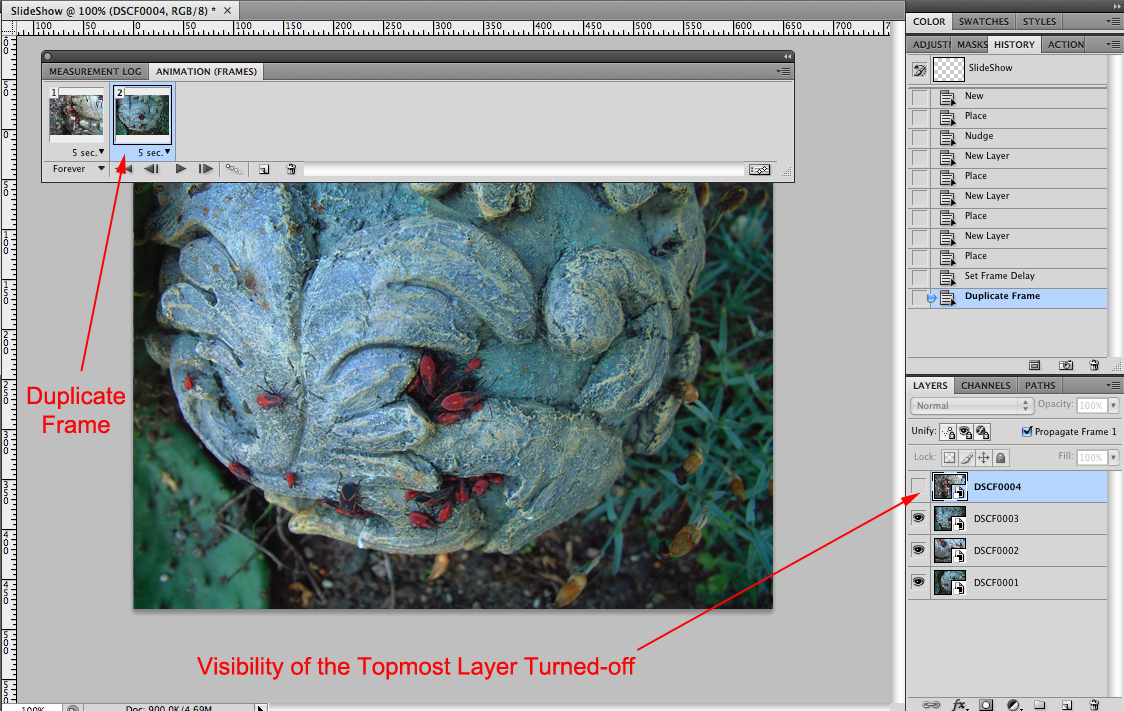Convert to timeline animation icon
The height and width of the screenshot is (711, 1124).
click(x=759, y=170)
